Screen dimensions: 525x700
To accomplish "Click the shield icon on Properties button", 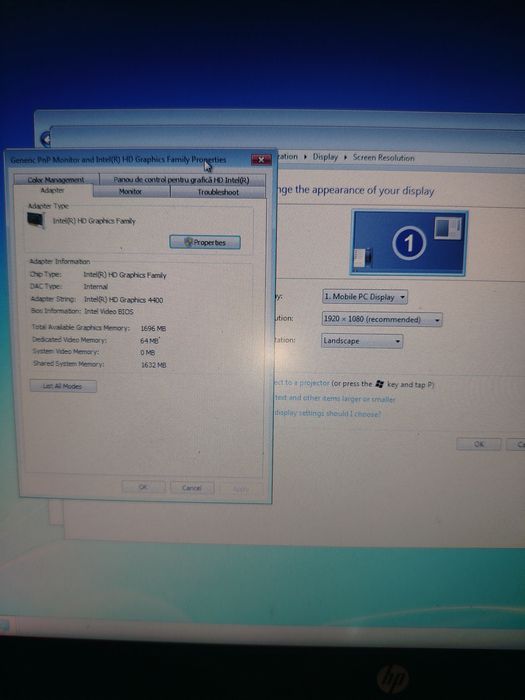I will pos(188,242).
